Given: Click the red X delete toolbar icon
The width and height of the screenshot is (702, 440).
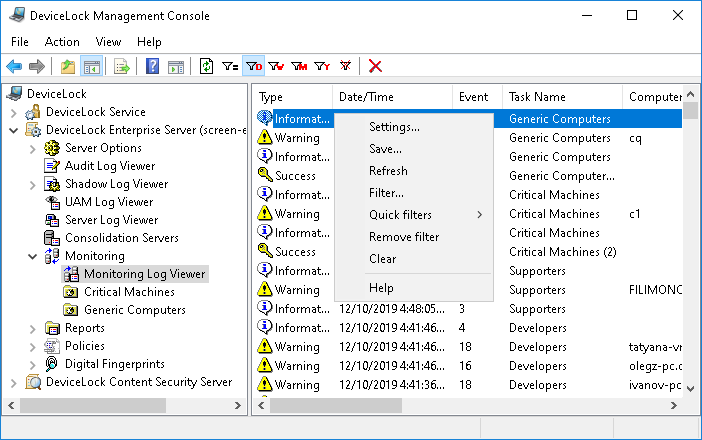Looking at the screenshot, I should point(376,67).
